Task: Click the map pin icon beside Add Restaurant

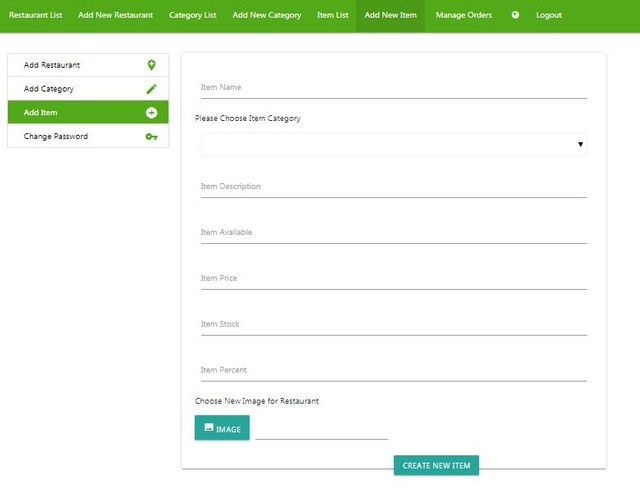Action: click(151, 65)
